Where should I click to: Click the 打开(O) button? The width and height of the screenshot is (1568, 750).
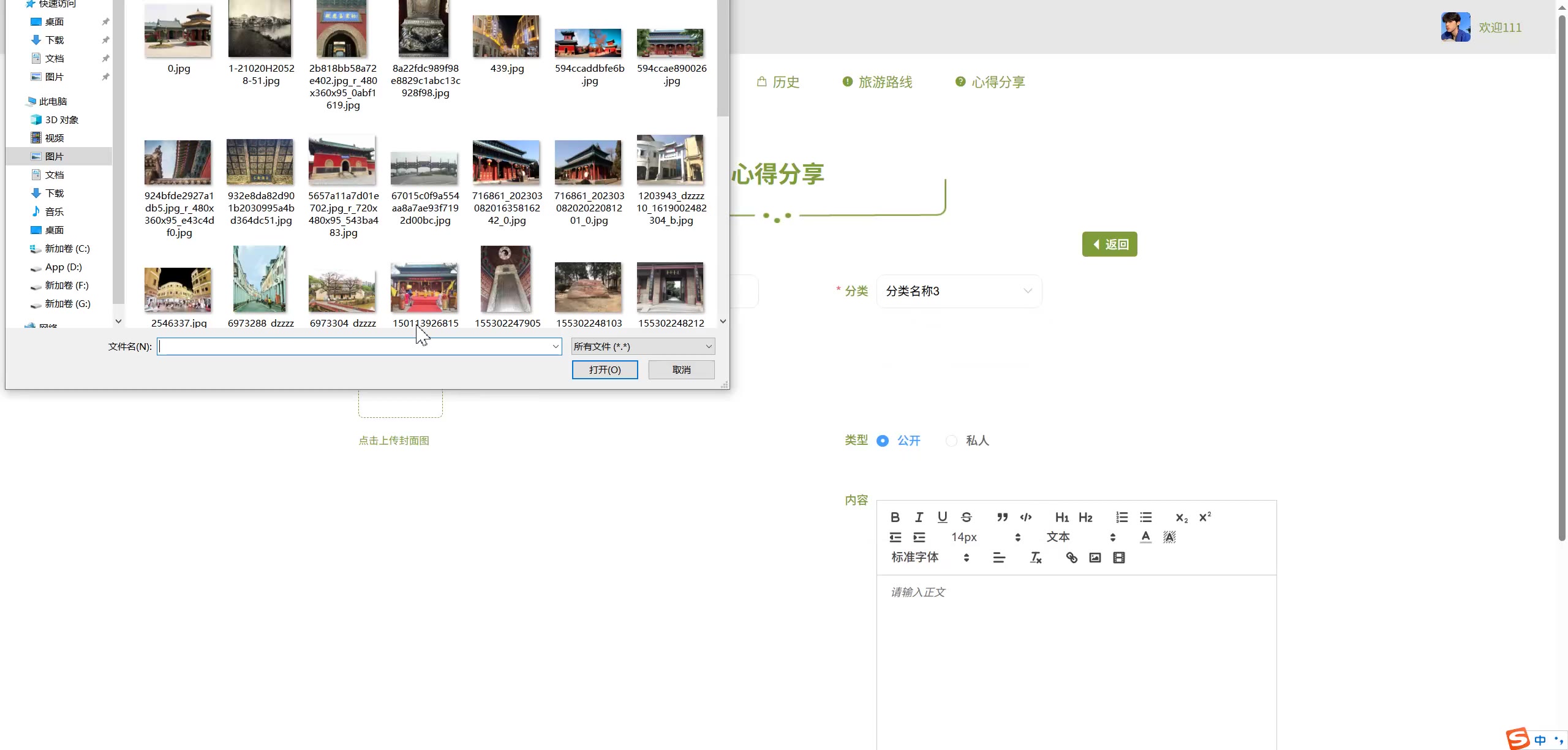click(605, 369)
